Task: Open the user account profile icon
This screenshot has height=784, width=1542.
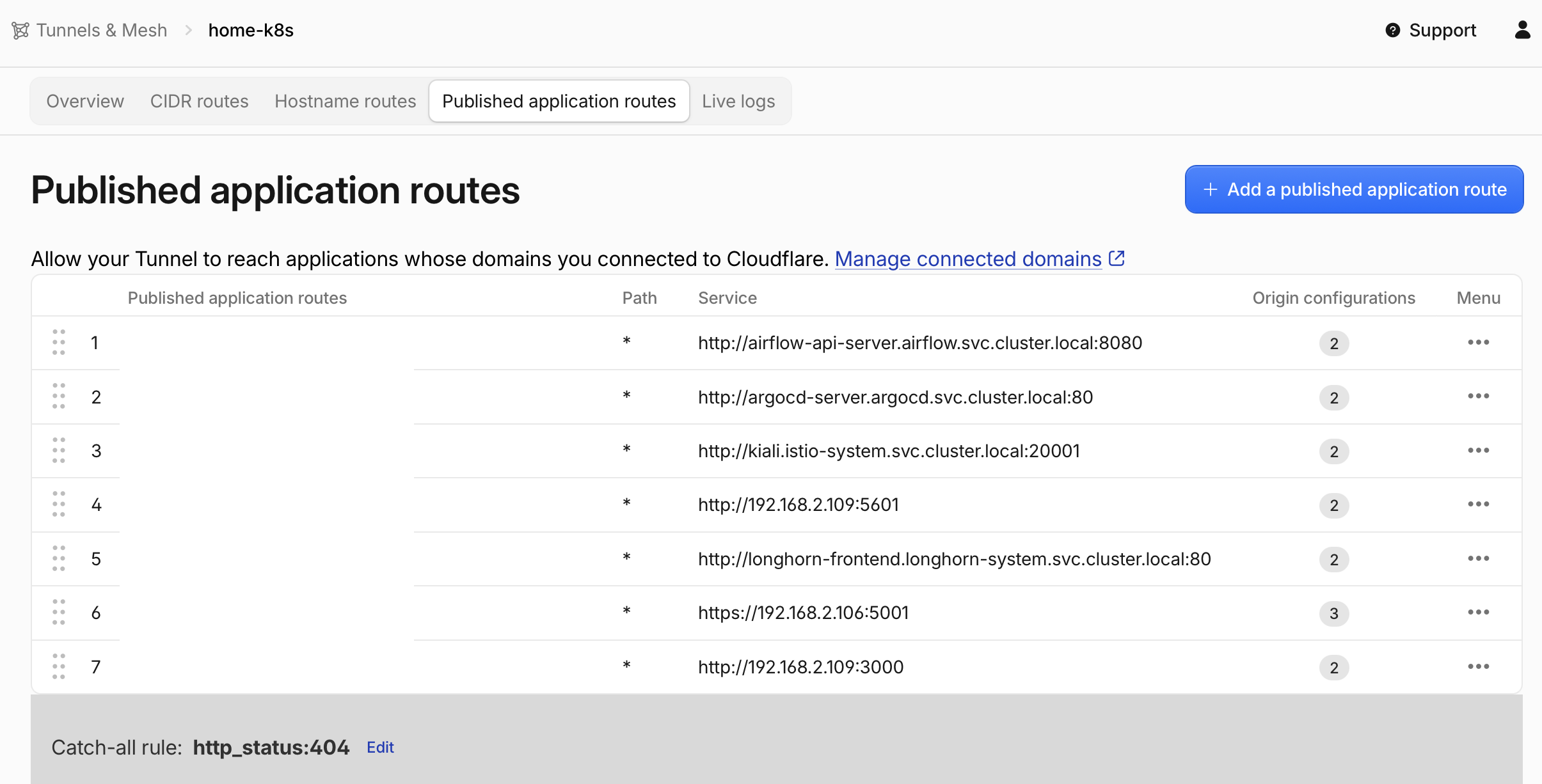Action: tap(1523, 29)
